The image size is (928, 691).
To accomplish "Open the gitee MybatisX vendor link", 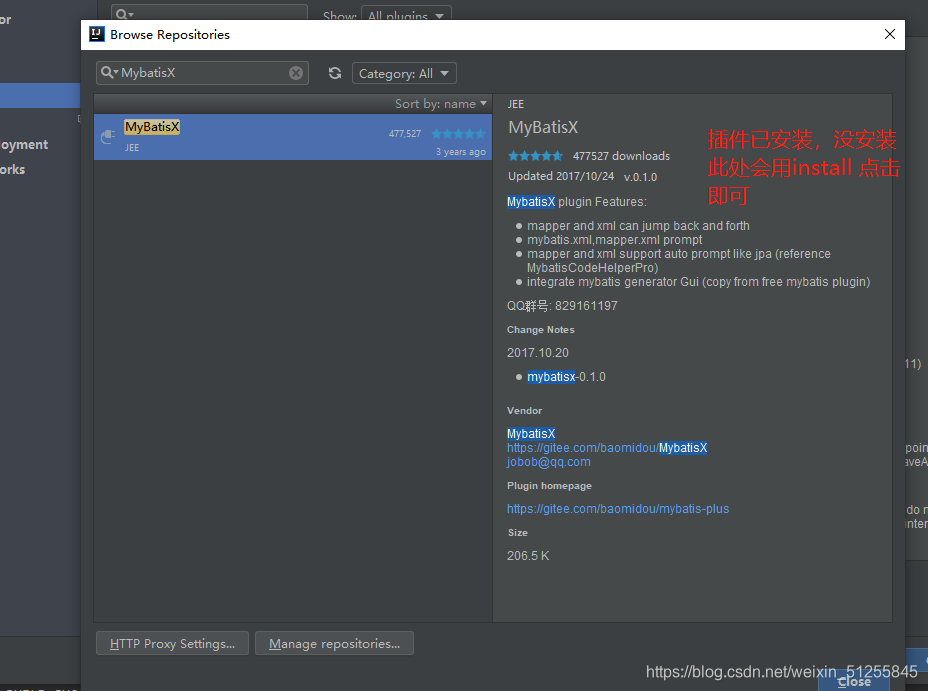I will click(x=607, y=448).
